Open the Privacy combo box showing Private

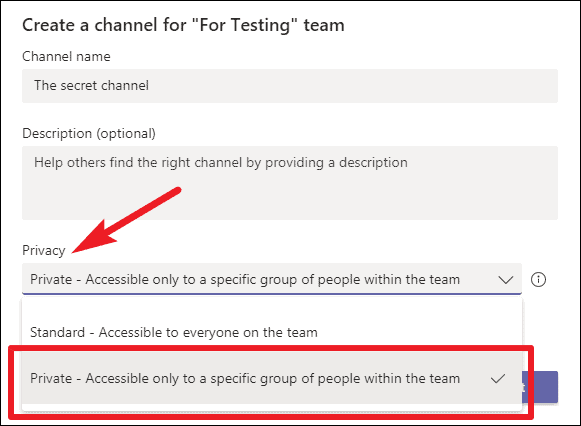click(x=272, y=279)
